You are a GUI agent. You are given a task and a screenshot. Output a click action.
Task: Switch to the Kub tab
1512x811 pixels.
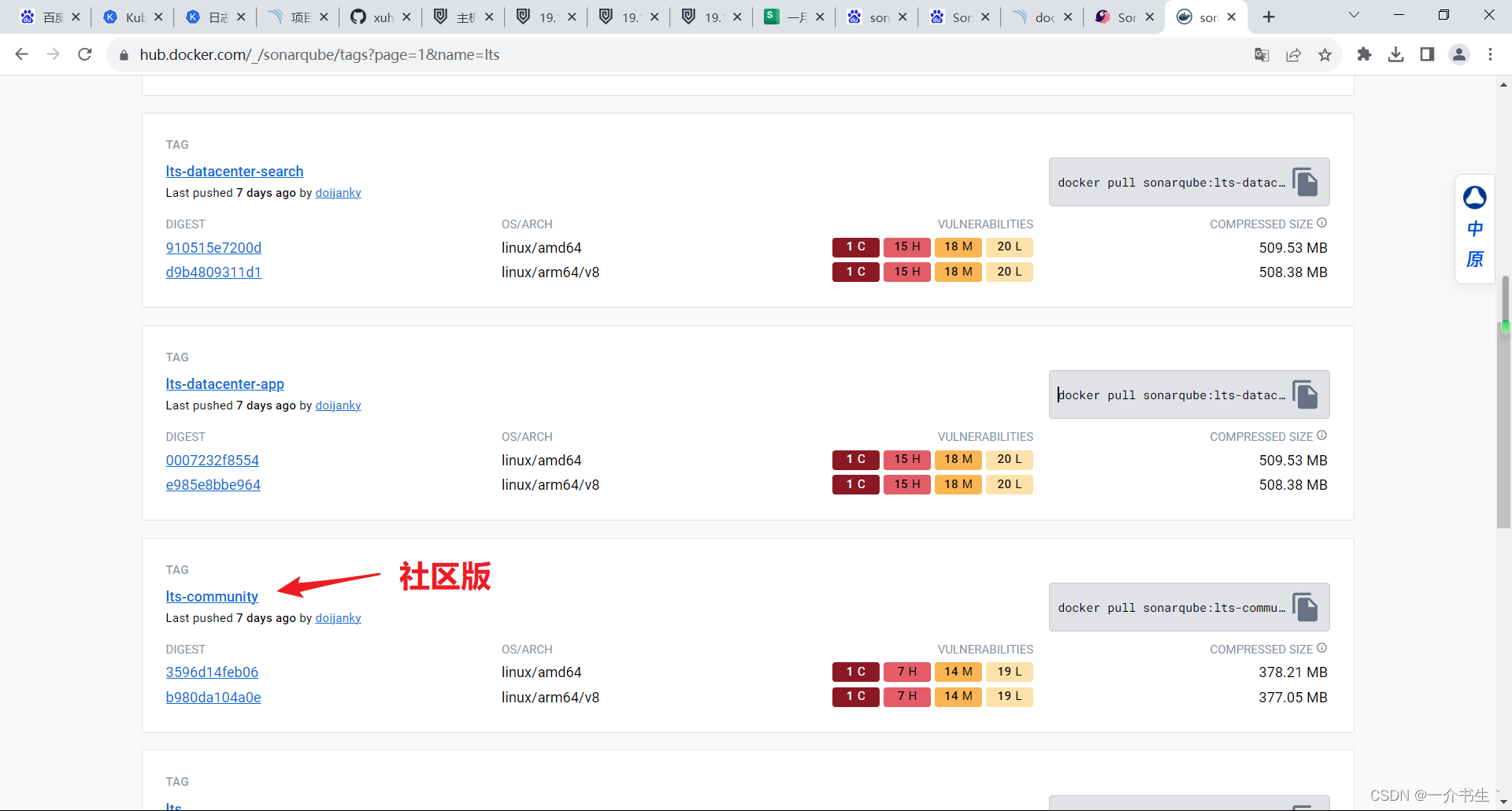[133, 17]
